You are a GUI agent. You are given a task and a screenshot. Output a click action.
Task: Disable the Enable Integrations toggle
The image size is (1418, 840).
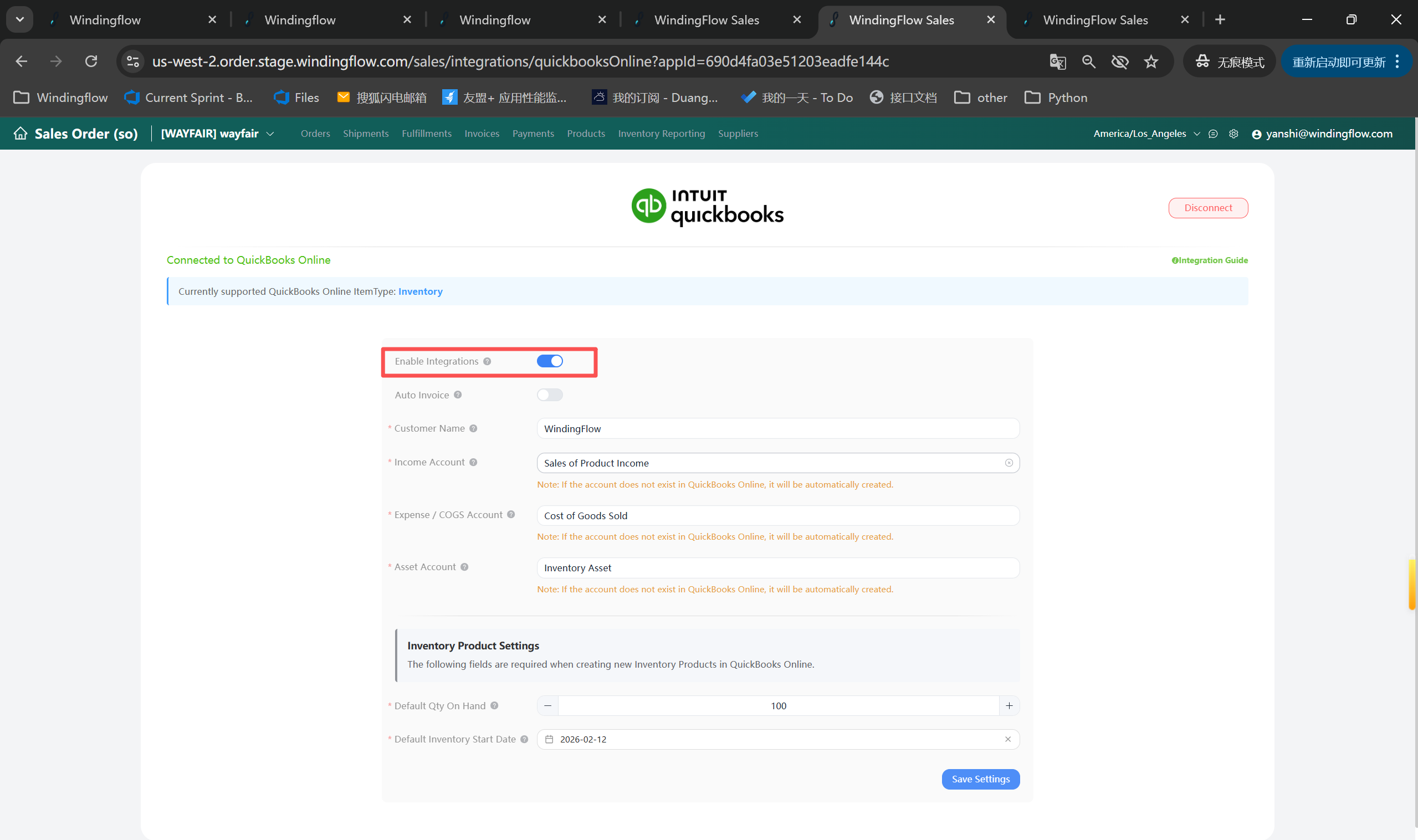pos(549,361)
